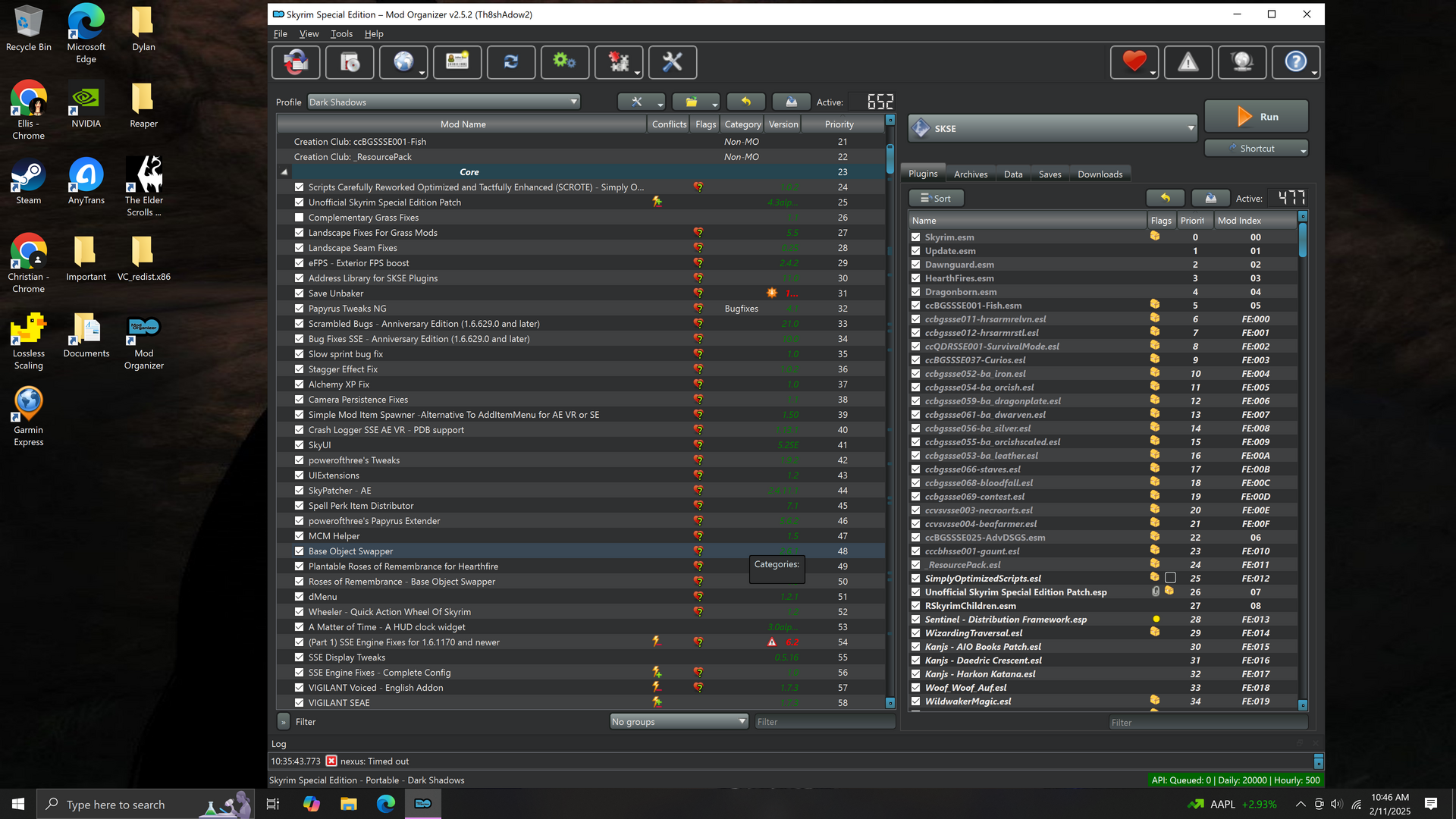Expand the filter panel chevron button
The width and height of the screenshot is (1456, 819).
[x=283, y=722]
